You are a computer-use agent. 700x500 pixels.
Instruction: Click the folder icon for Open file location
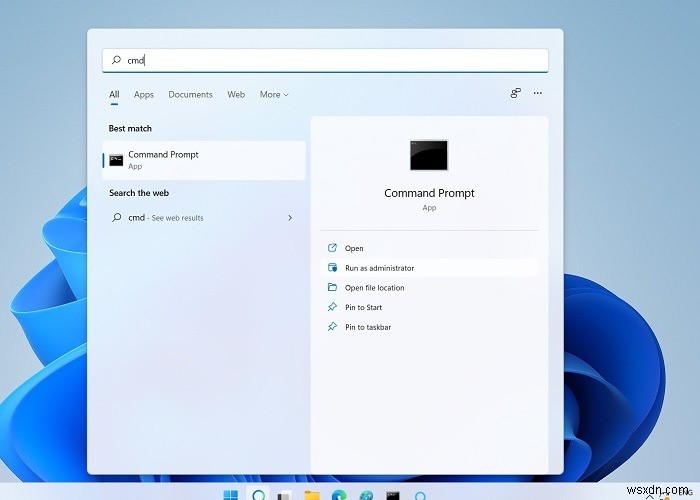click(332, 287)
